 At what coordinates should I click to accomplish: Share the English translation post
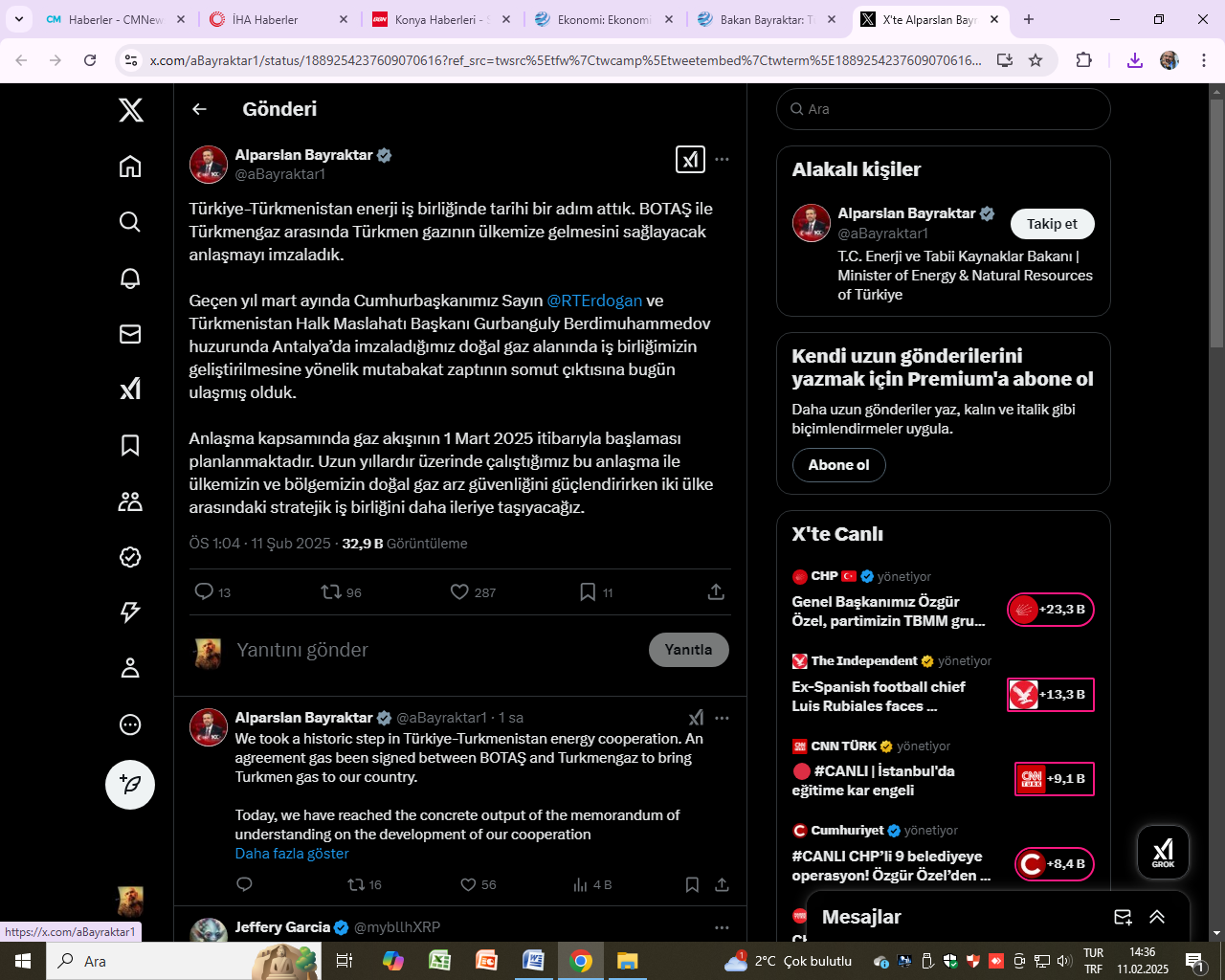(722, 884)
